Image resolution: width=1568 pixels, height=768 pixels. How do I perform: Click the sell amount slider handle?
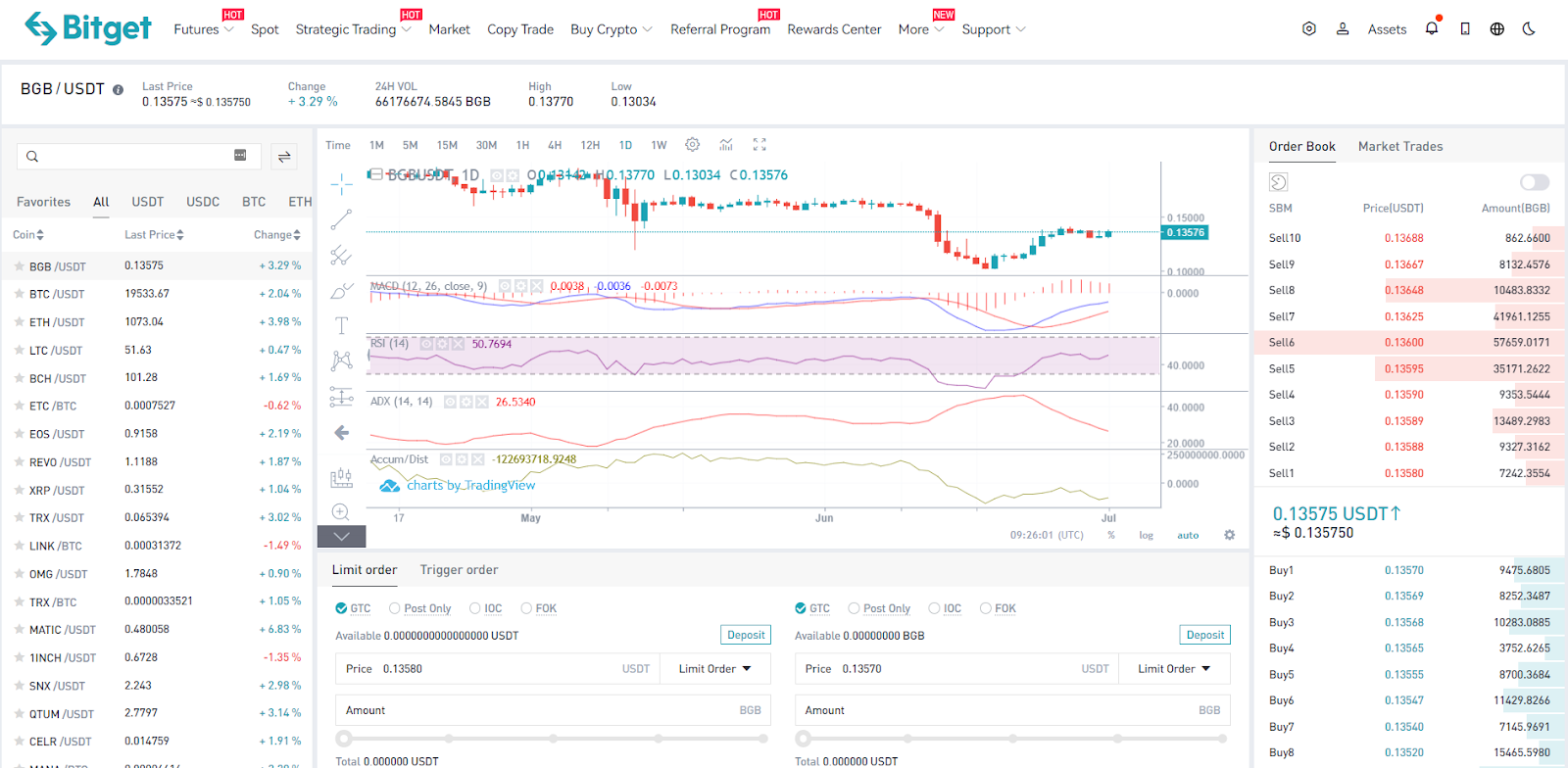click(x=804, y=739)
